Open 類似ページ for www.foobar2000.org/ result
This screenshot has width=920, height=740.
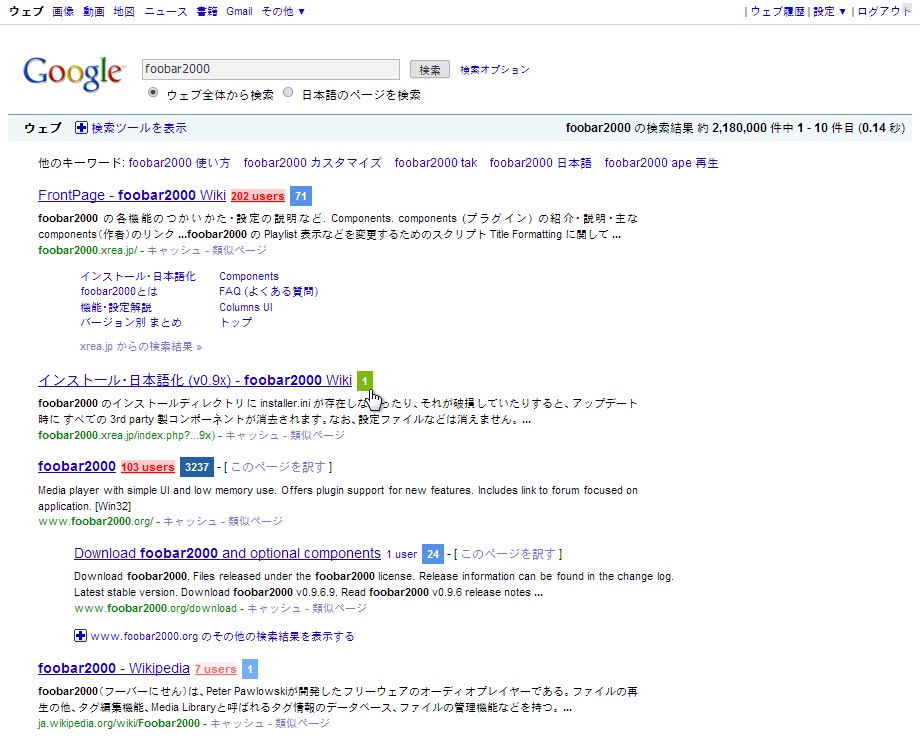tap(255, 521)
